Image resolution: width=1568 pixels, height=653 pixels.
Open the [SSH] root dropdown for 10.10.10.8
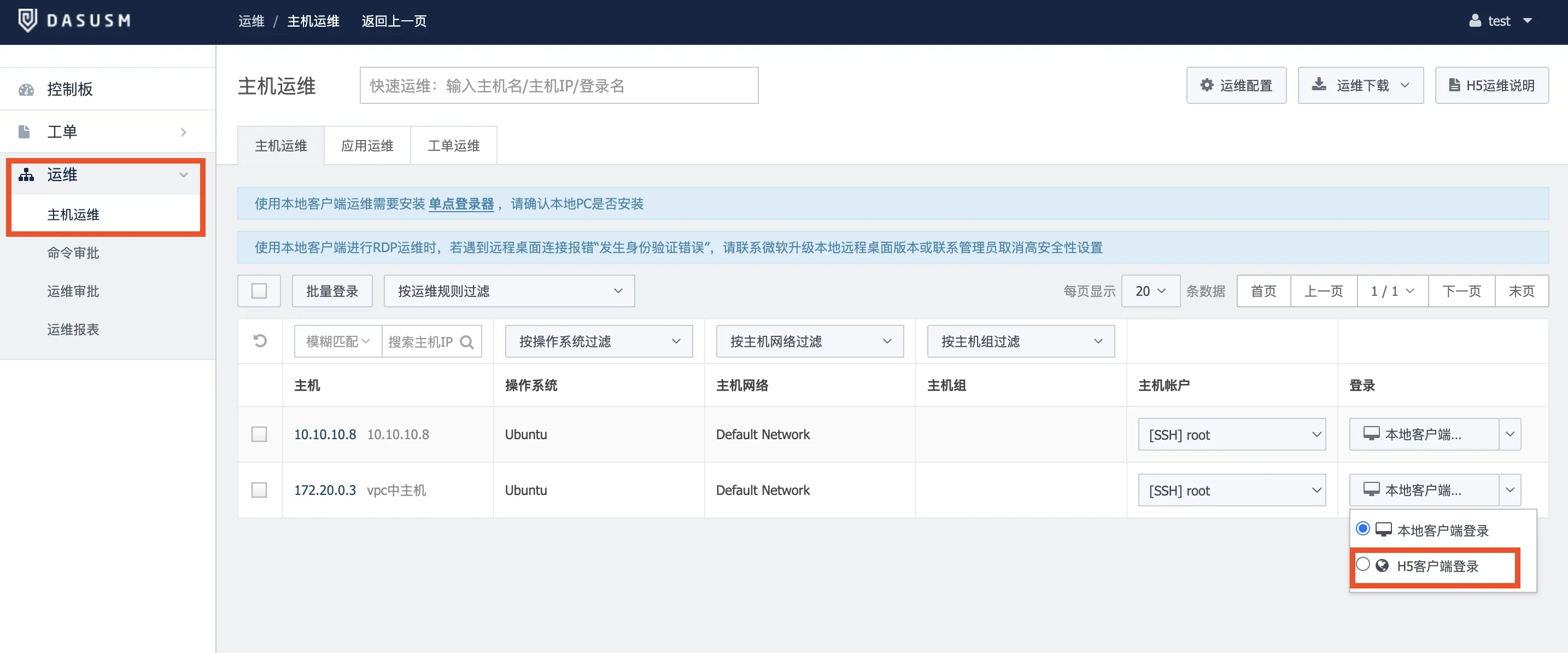1231,435
